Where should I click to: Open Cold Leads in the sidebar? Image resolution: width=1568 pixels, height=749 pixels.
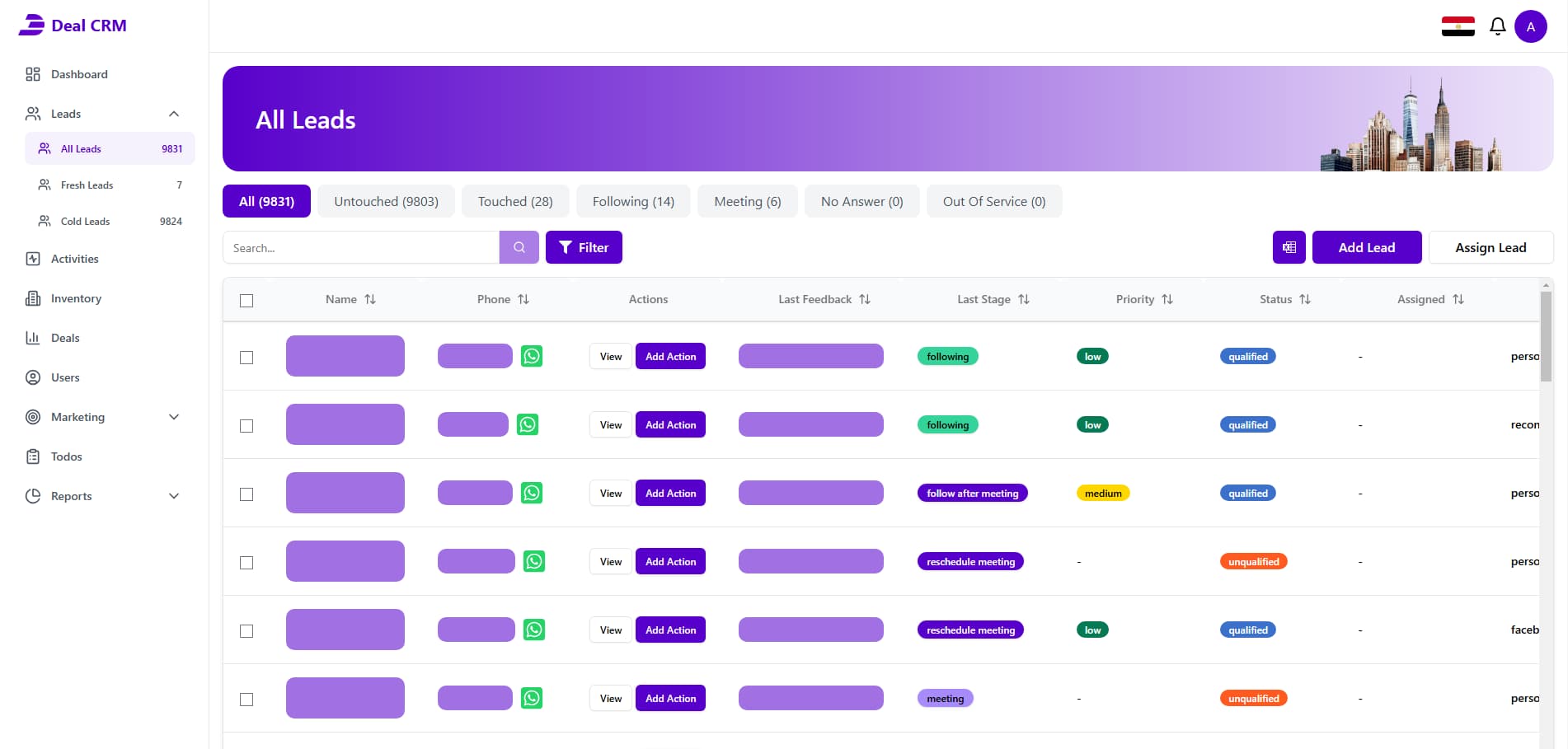click(110, 221)
